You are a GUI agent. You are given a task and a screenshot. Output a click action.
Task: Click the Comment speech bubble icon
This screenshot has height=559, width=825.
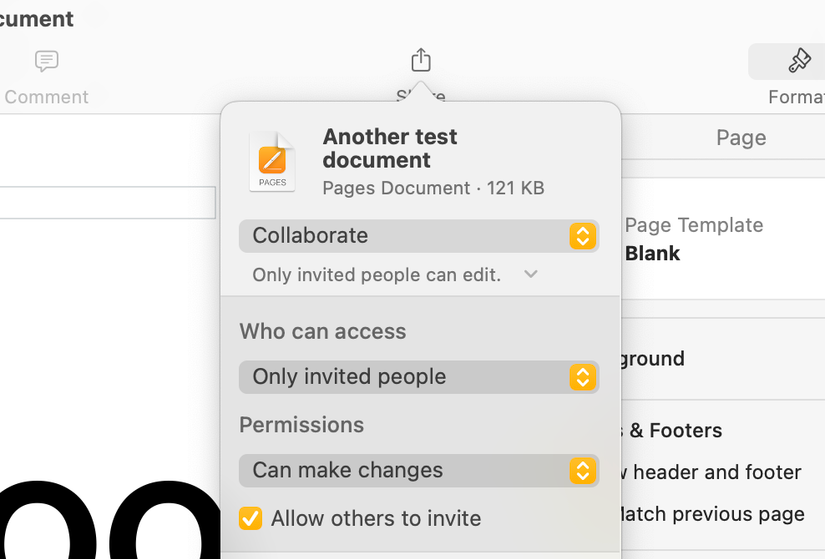(46, 62)
